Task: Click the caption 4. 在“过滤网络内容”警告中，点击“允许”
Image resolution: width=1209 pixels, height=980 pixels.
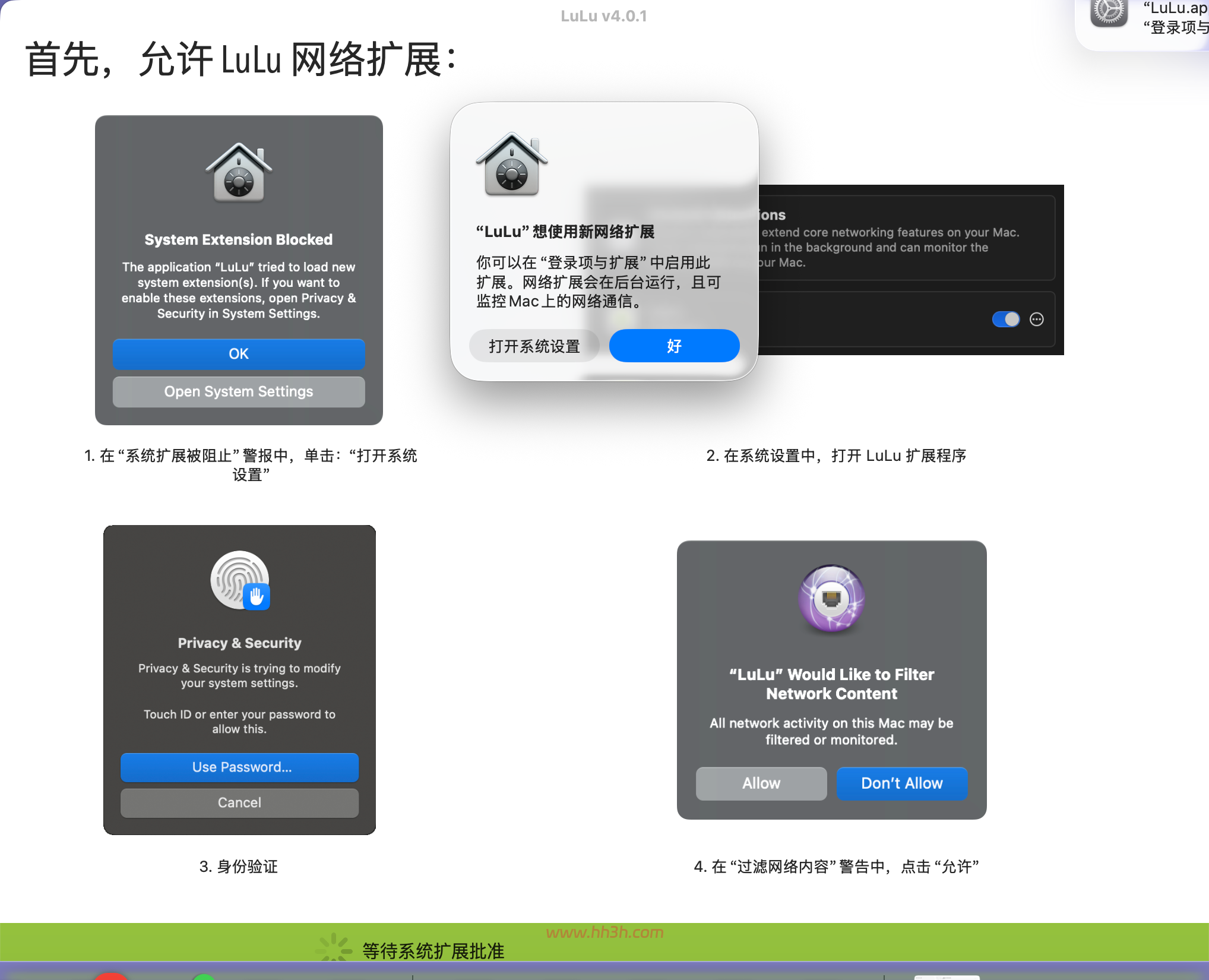Action: coord(836,867)
